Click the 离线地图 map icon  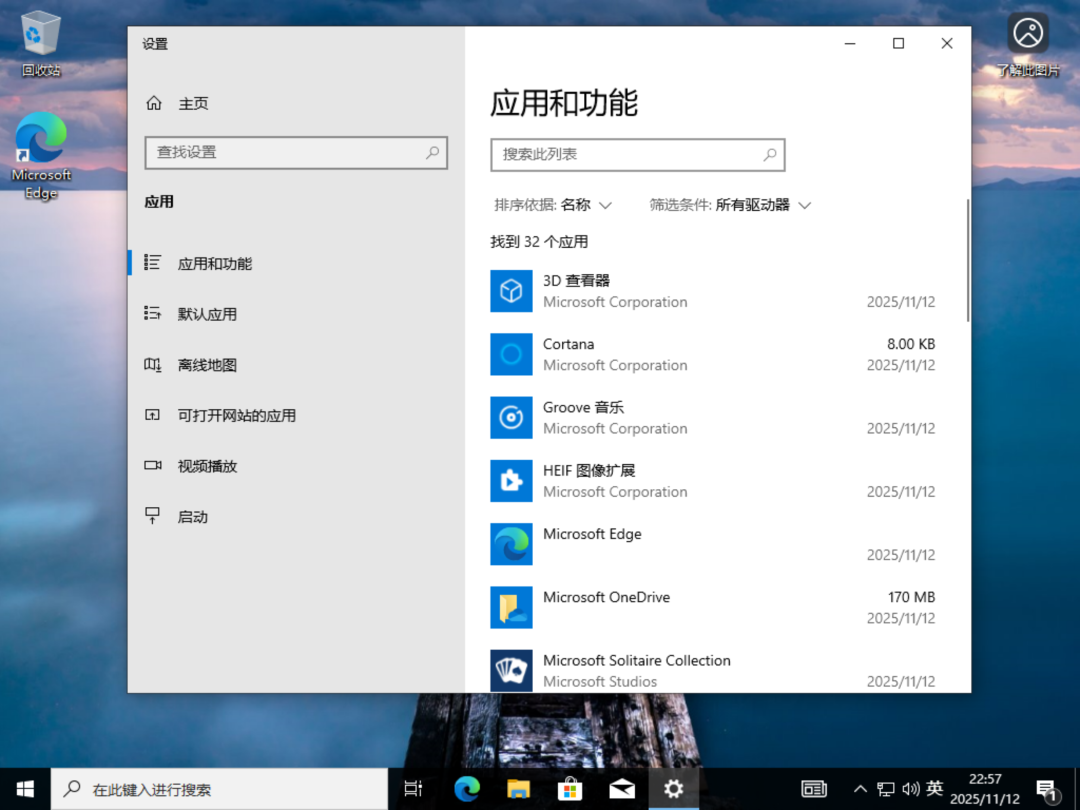tap(152, 364)
